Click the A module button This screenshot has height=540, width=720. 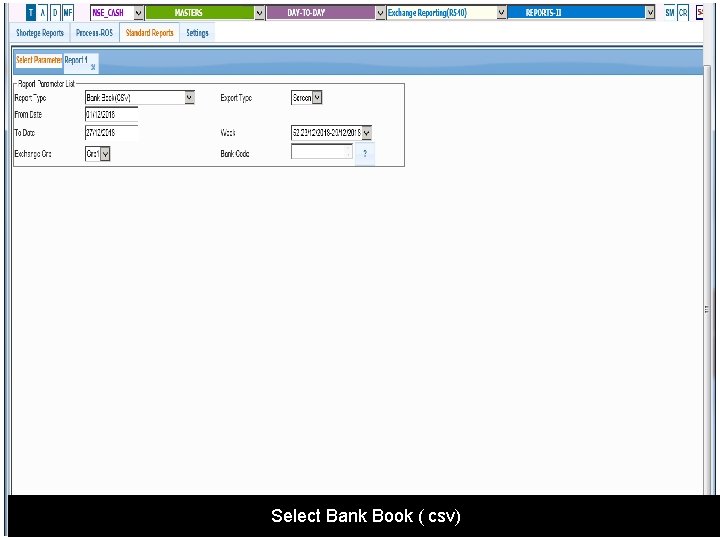(x=43, y=13)
